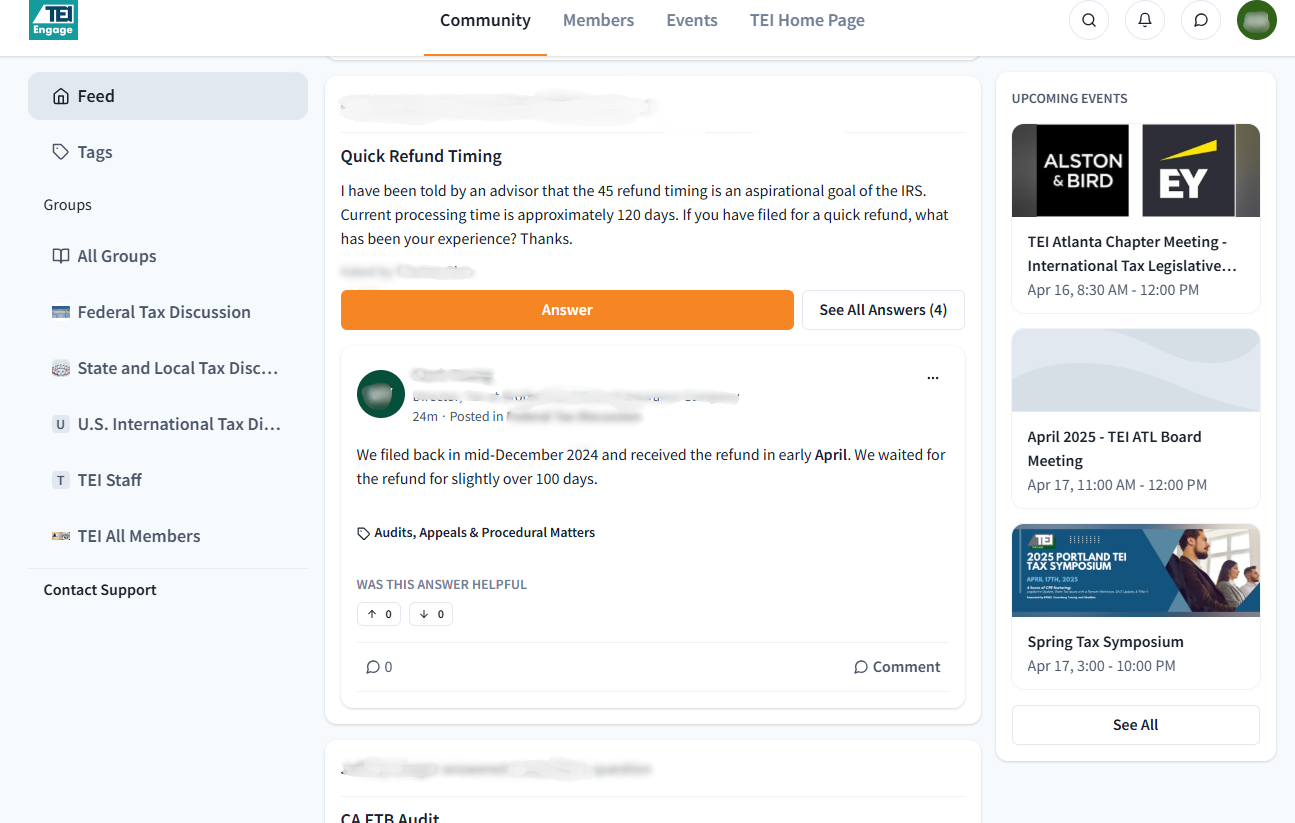Open Federal Tax Discussion group
The image size is (1295, 823).
[163, 312]
